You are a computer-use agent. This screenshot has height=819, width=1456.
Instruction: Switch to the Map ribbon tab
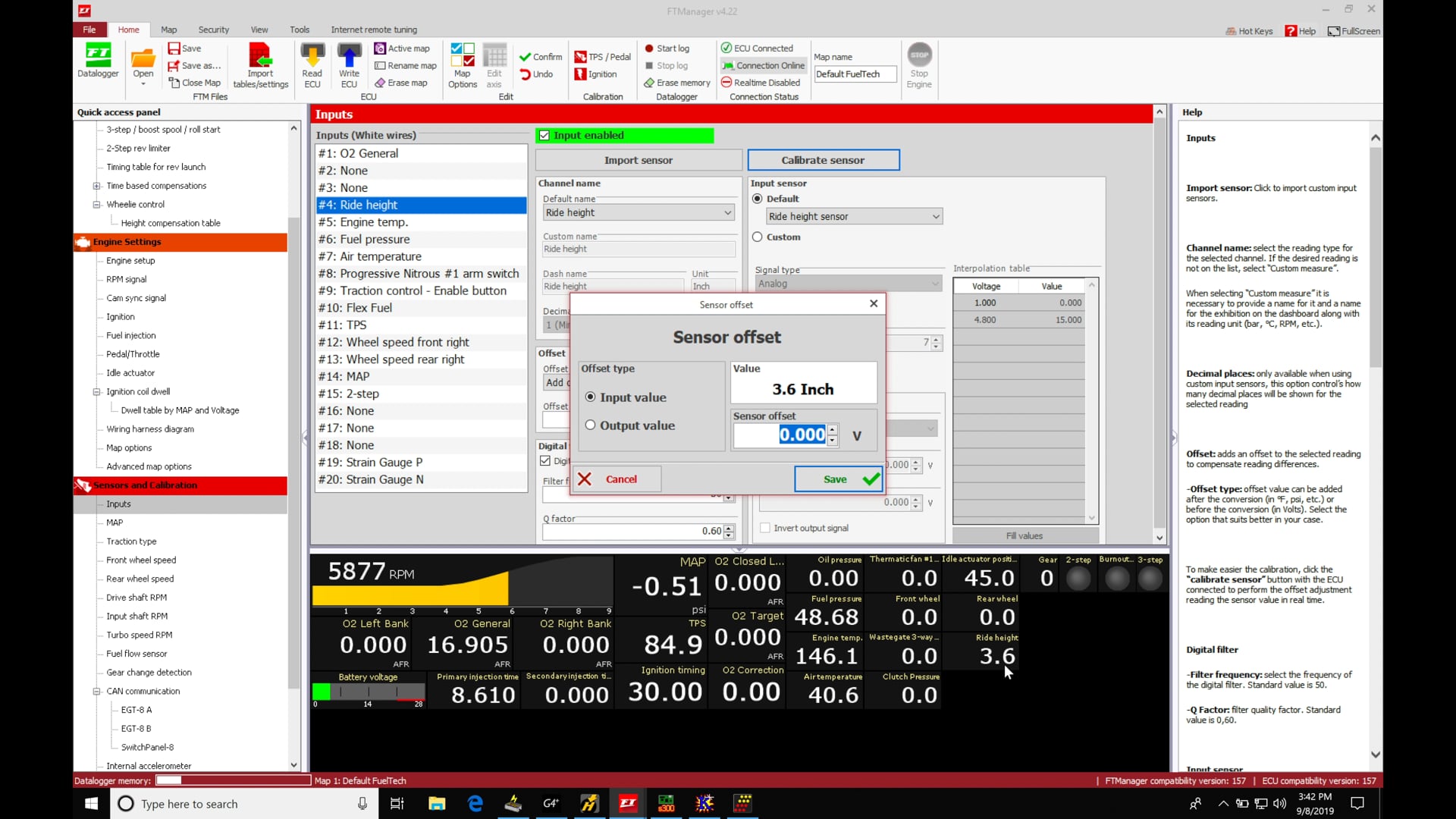point(168,30)
